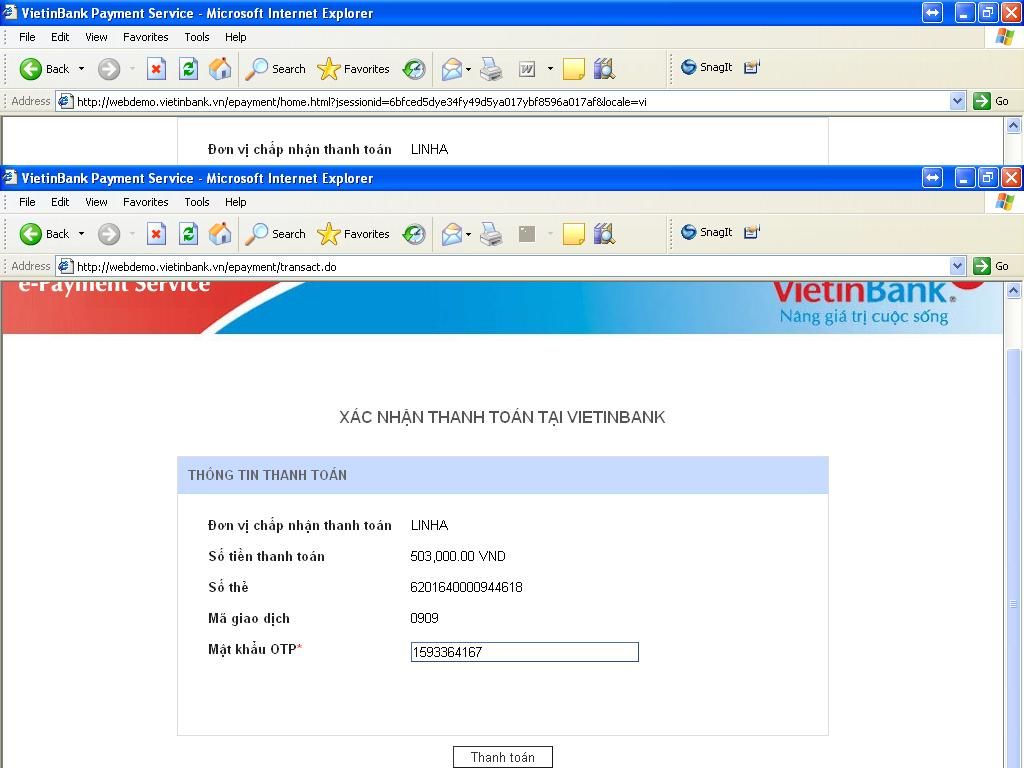This screenshot has height=768, width=1024.
Task: Open Help menu in front window
Action: click(x=236, y=202)
